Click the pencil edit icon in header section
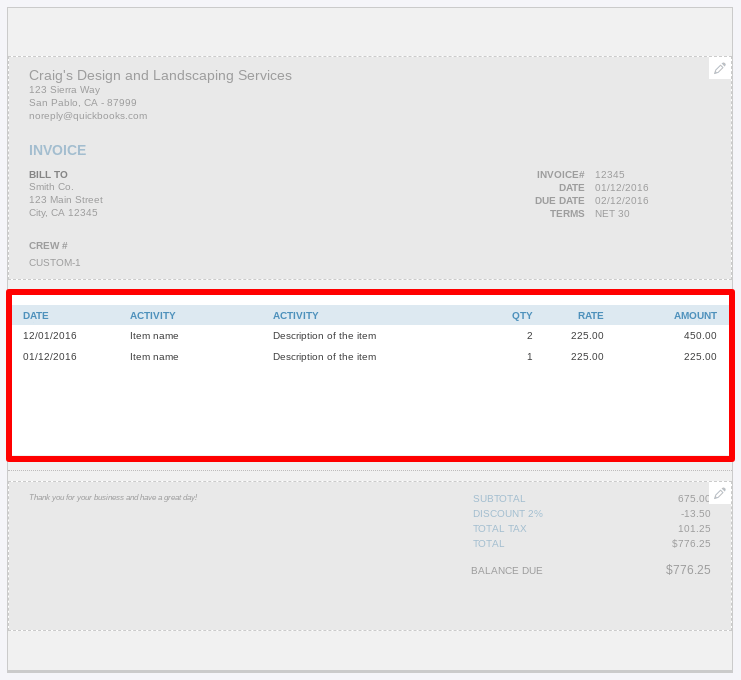Image resolution: width=741 pixels, height=680 pixels. [720, 68]
